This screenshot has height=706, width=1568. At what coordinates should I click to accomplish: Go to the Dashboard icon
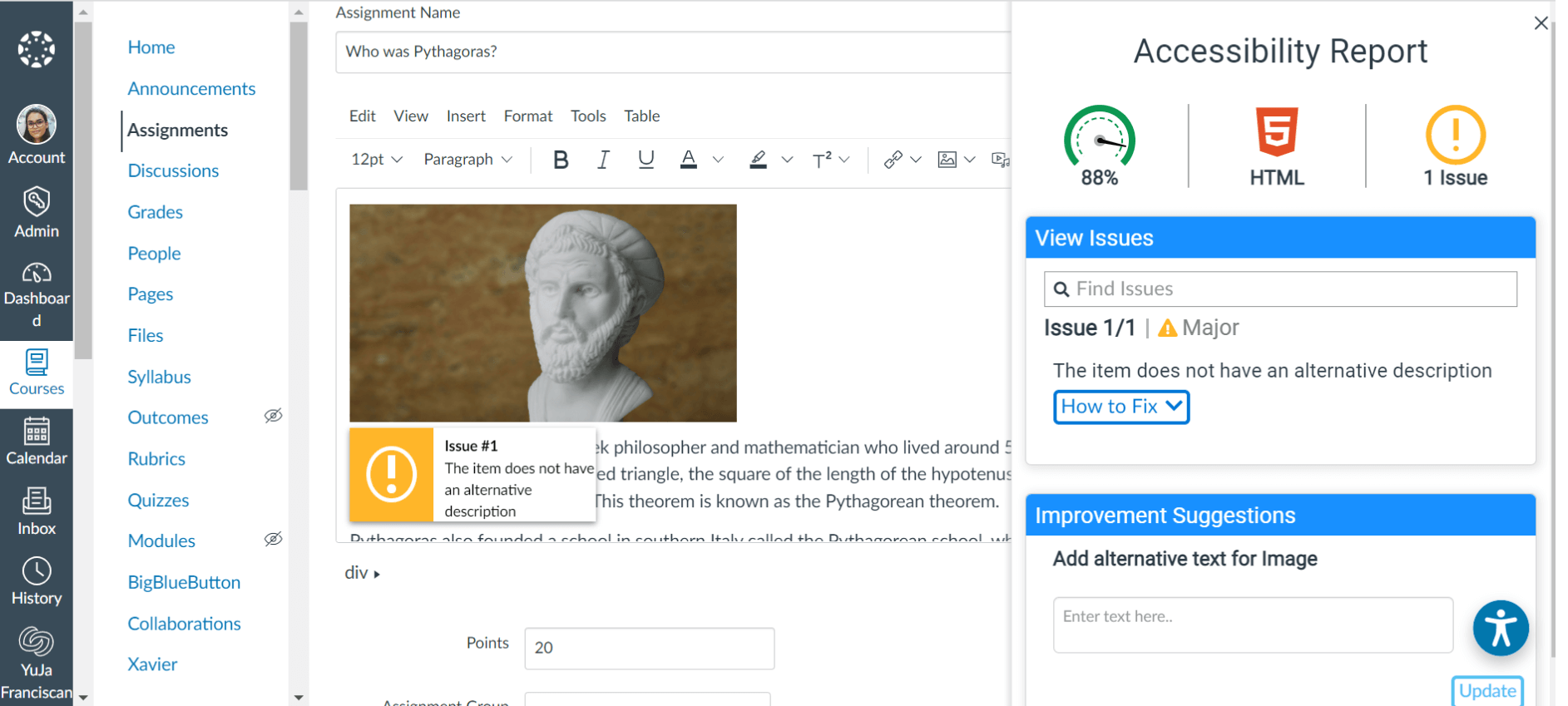(37, 273)
